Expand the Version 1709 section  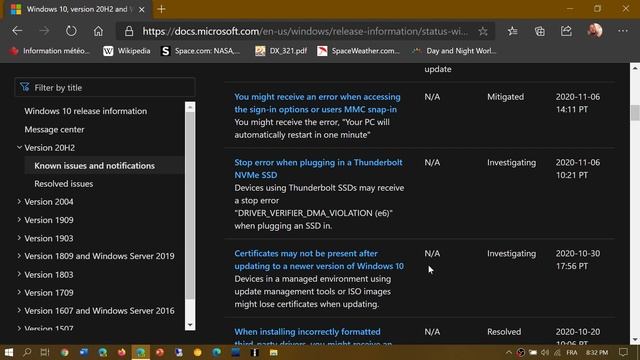pyautogui.click(x=19, y=292)
